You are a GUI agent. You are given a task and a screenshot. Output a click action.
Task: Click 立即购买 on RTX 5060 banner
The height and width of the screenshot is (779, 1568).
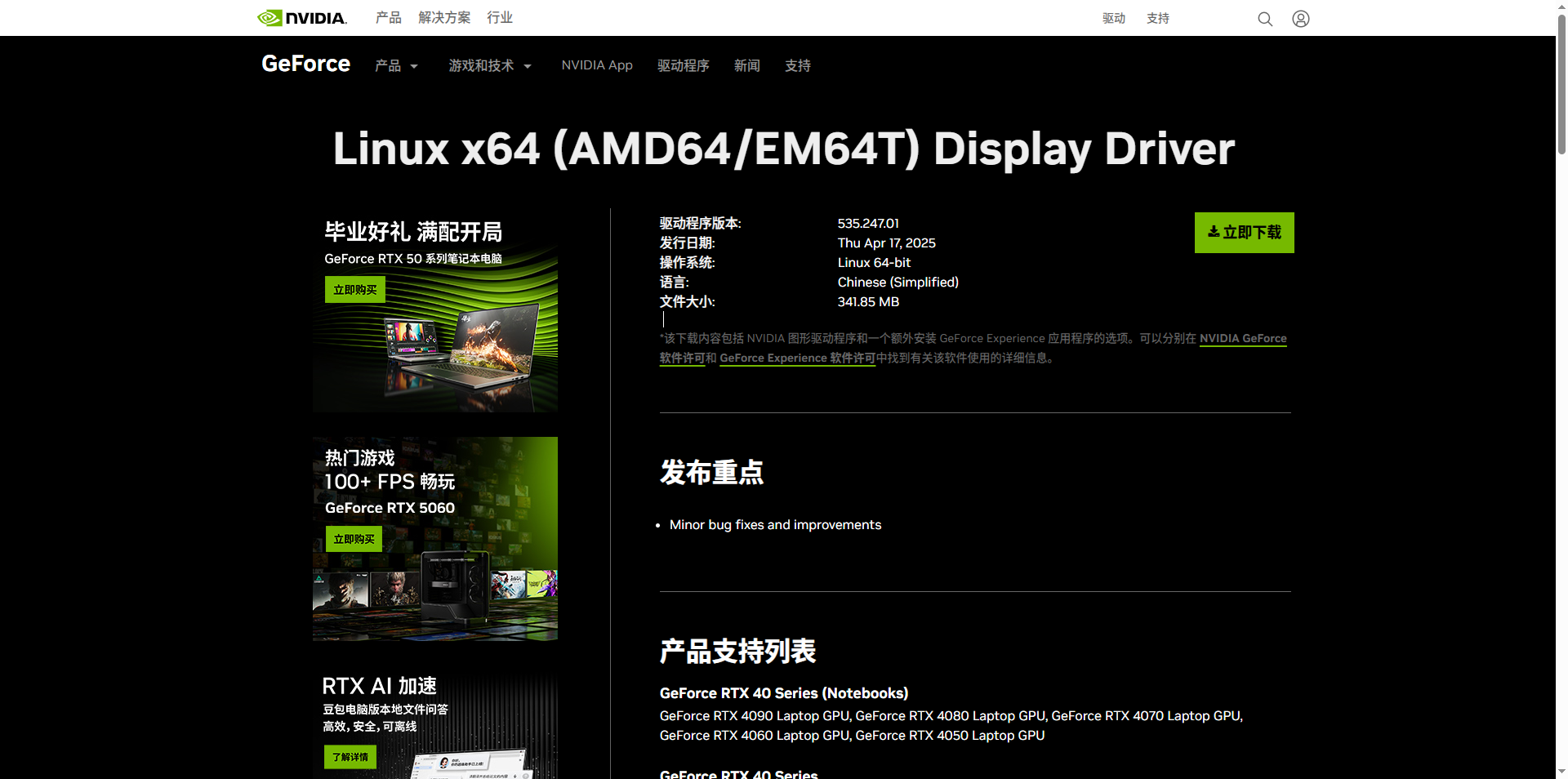coord(354,539)
